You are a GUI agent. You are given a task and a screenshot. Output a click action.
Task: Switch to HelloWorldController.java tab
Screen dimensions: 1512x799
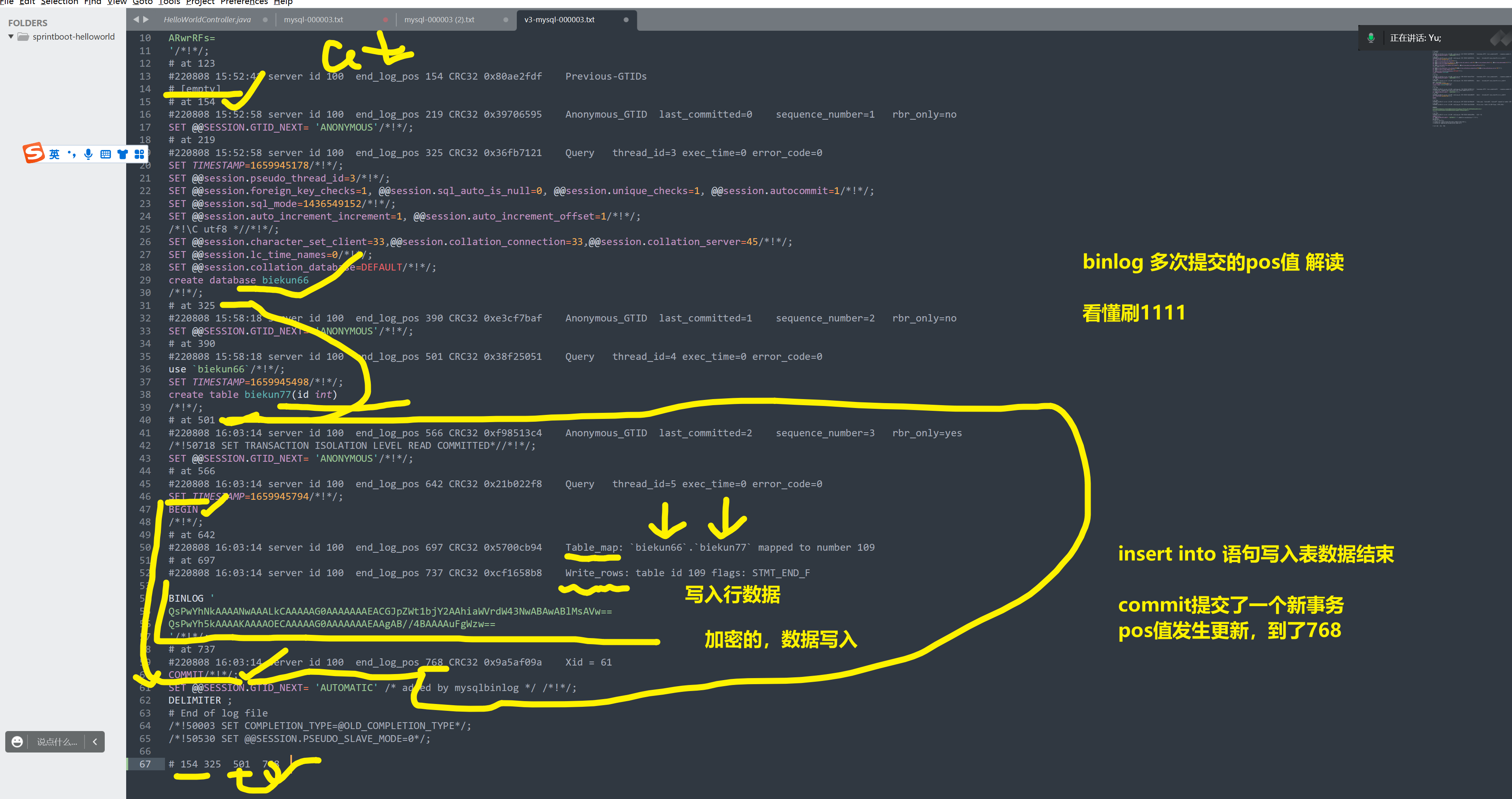207,19
